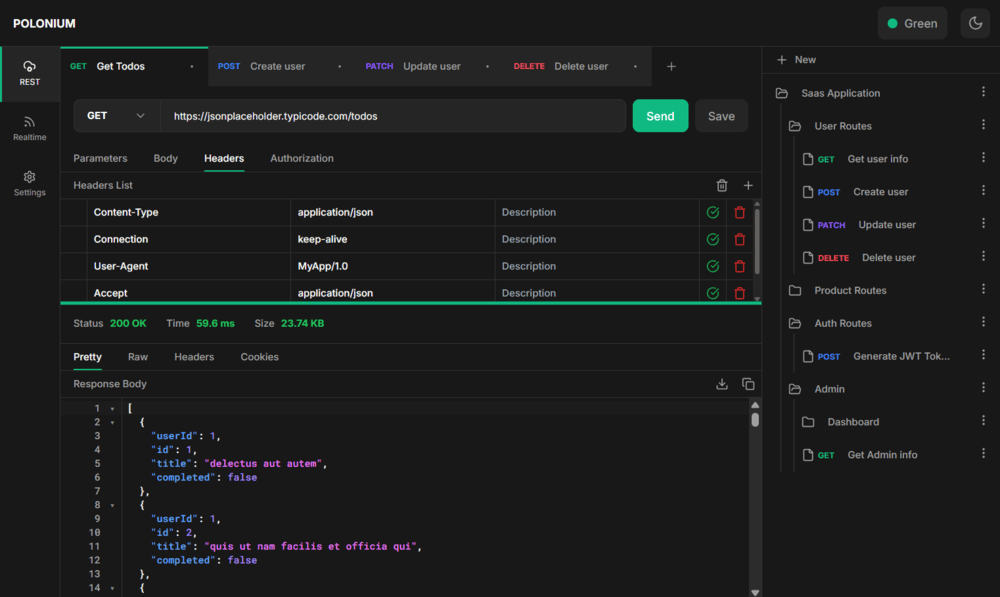Send the GET request

[660, 116]
